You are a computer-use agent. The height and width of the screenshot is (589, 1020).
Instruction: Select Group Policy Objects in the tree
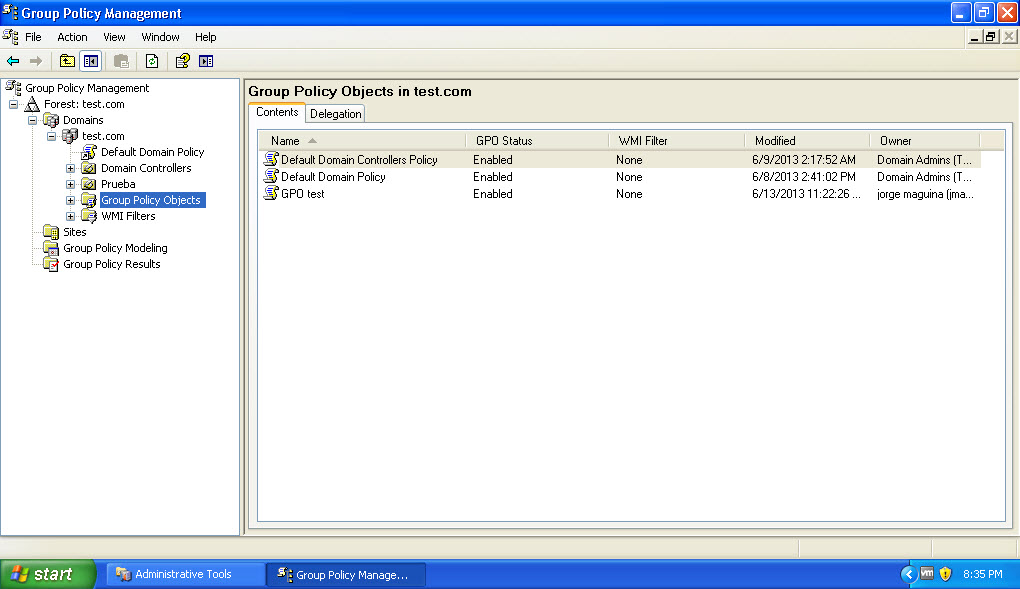click(151, 200)
